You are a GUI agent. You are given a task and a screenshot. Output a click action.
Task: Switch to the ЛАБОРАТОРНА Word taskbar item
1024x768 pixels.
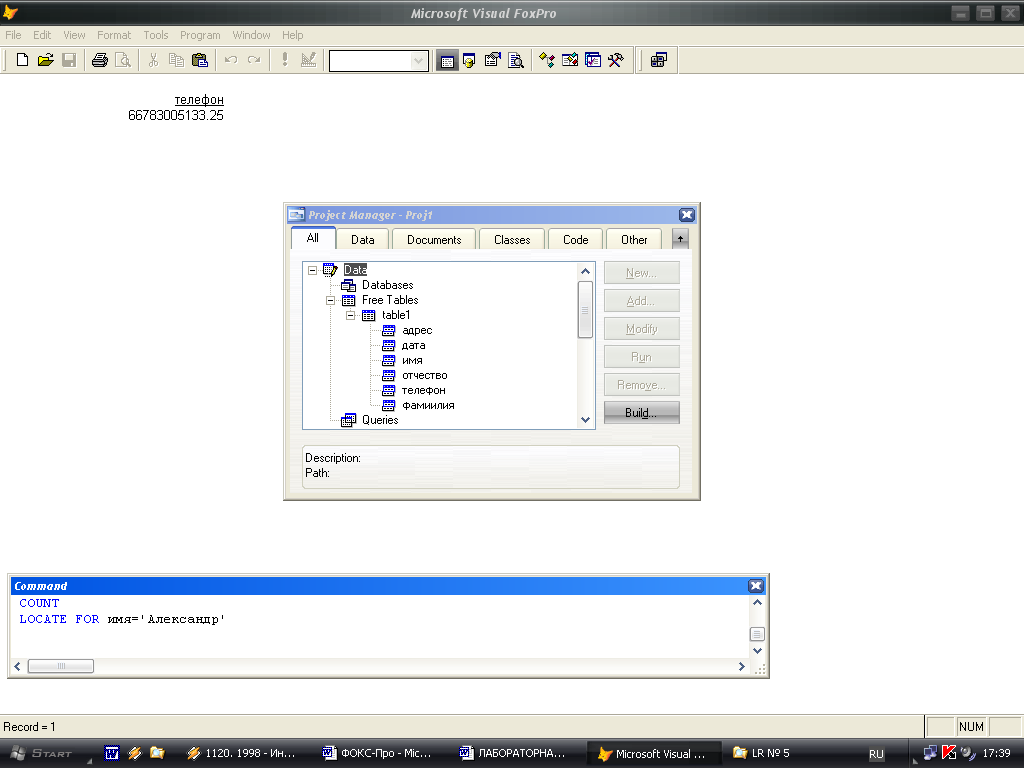pyautogui.click(x=513, y=753)
